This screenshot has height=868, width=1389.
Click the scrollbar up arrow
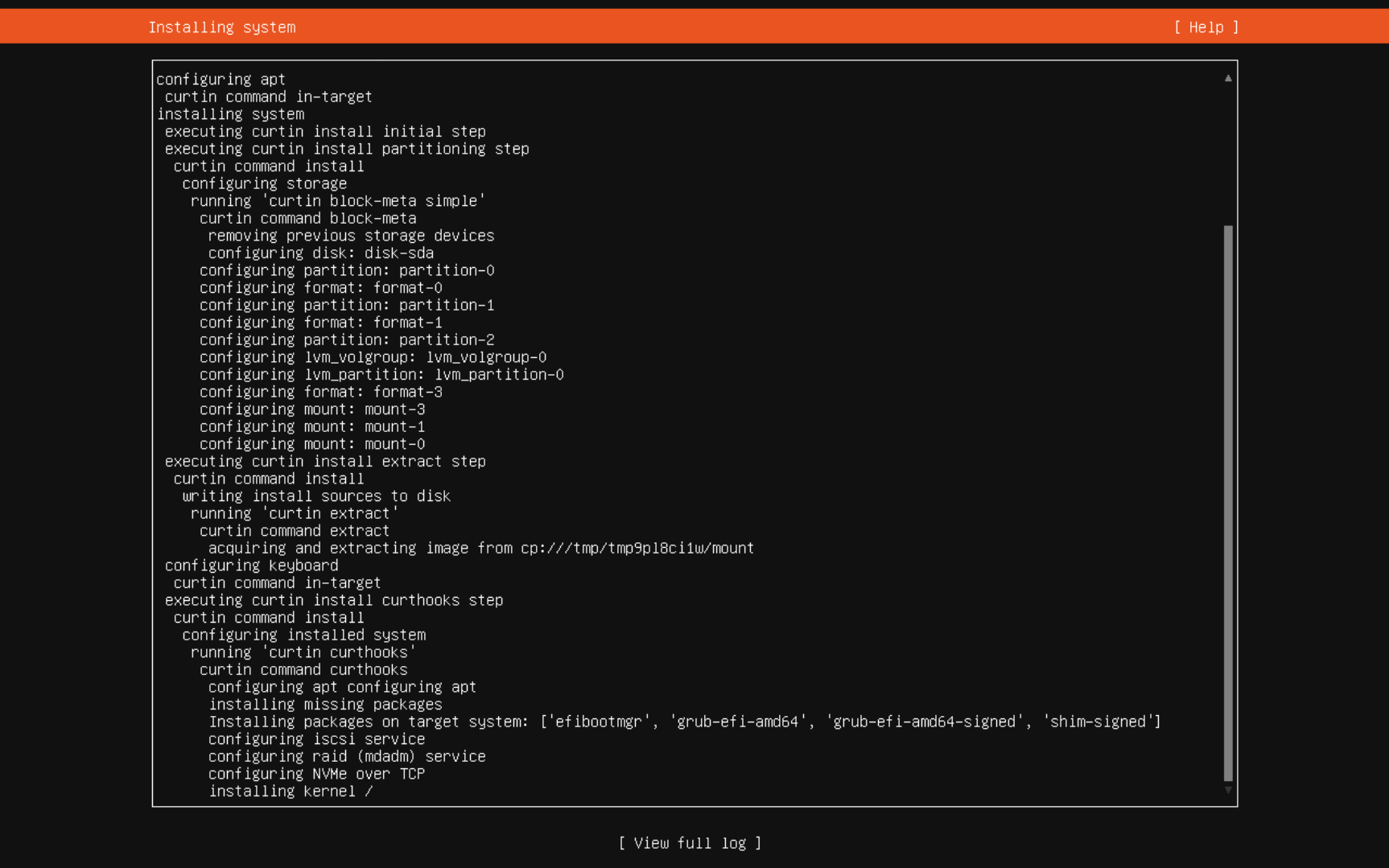1226,76
